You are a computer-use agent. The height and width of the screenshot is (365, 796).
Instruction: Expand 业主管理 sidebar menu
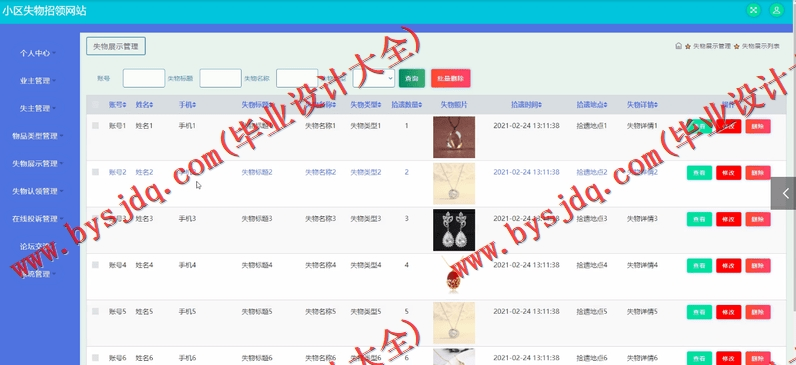click(x=38, y=81)
